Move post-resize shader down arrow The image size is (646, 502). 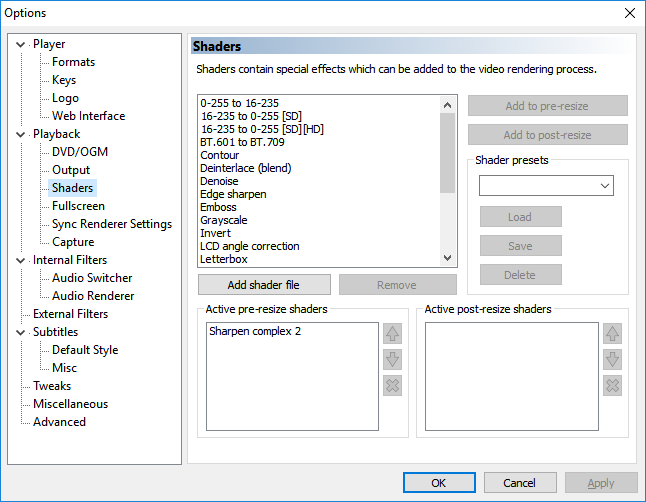click(612, 360)
